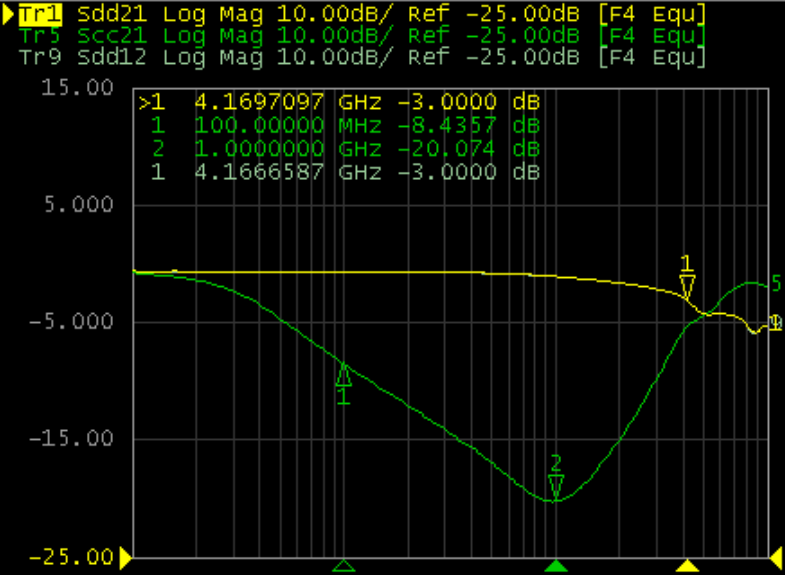Select the 4.1666587 GHz marker readout
785x575 pixels.
340,172
